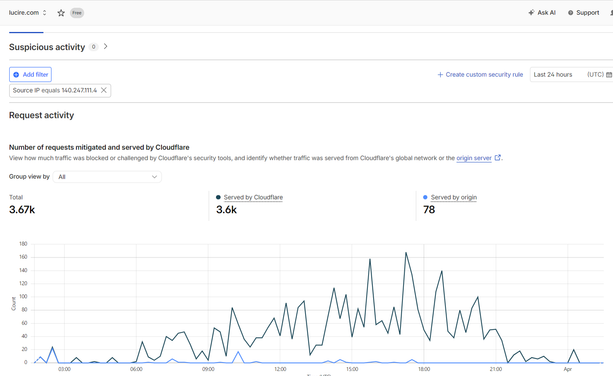Click the Group view by dropdown chevron

click(x=154, y=177)
